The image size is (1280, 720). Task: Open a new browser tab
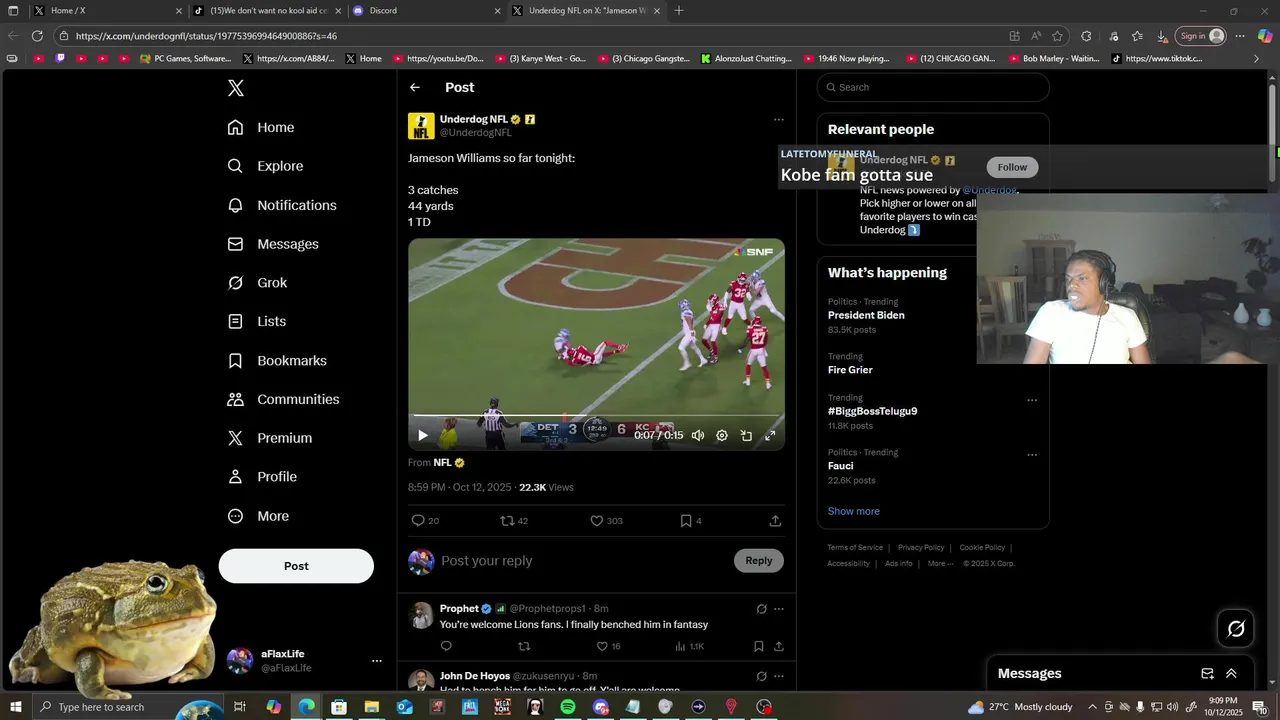click(679, 11)
